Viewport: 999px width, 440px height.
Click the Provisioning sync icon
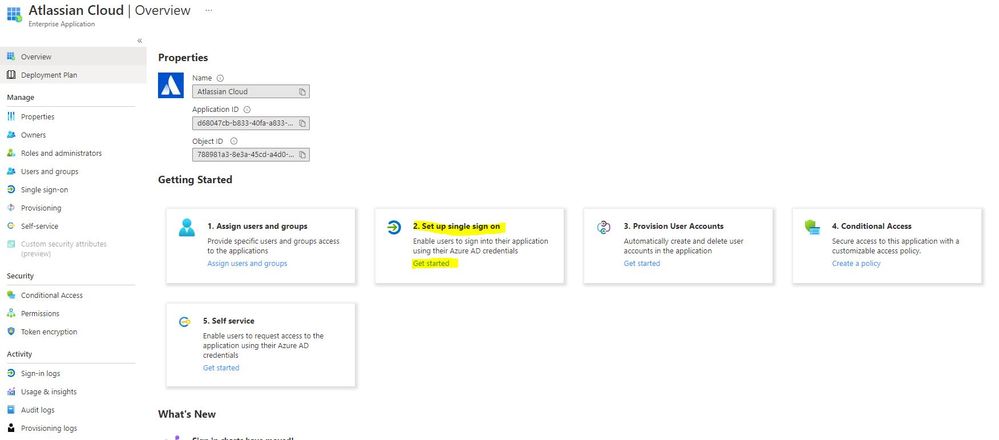click(10, 208)
